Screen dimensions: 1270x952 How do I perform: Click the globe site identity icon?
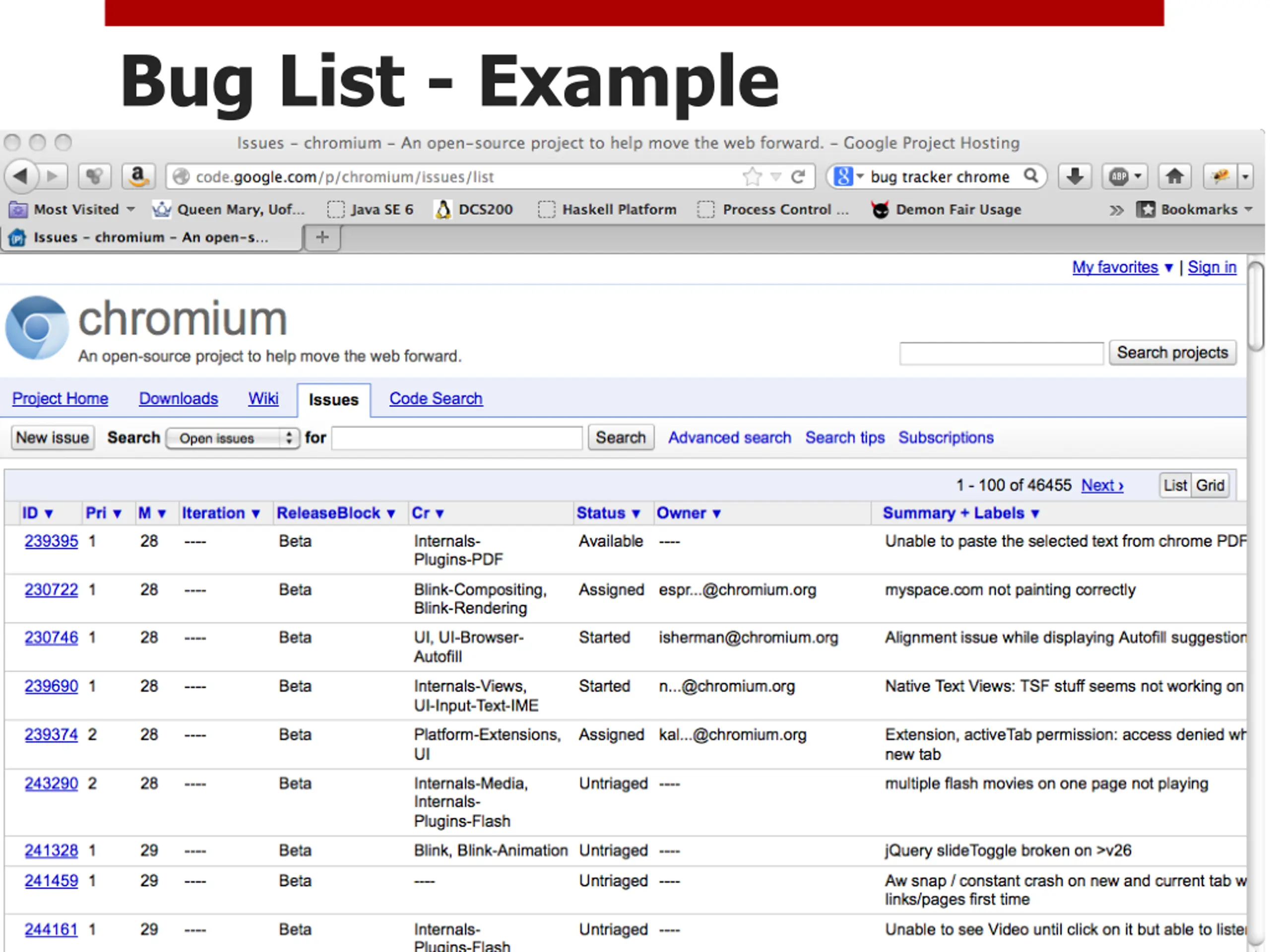click(x=181, y=177)
